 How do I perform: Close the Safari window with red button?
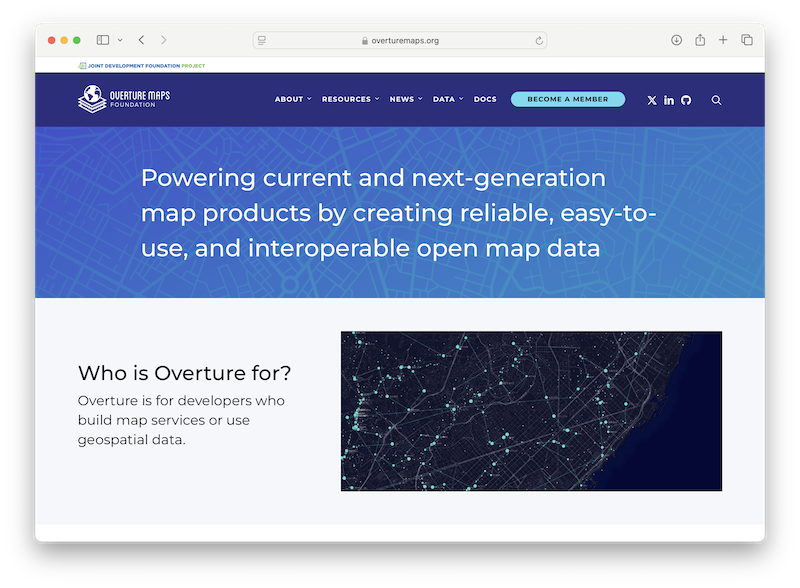tap(52, 40)
